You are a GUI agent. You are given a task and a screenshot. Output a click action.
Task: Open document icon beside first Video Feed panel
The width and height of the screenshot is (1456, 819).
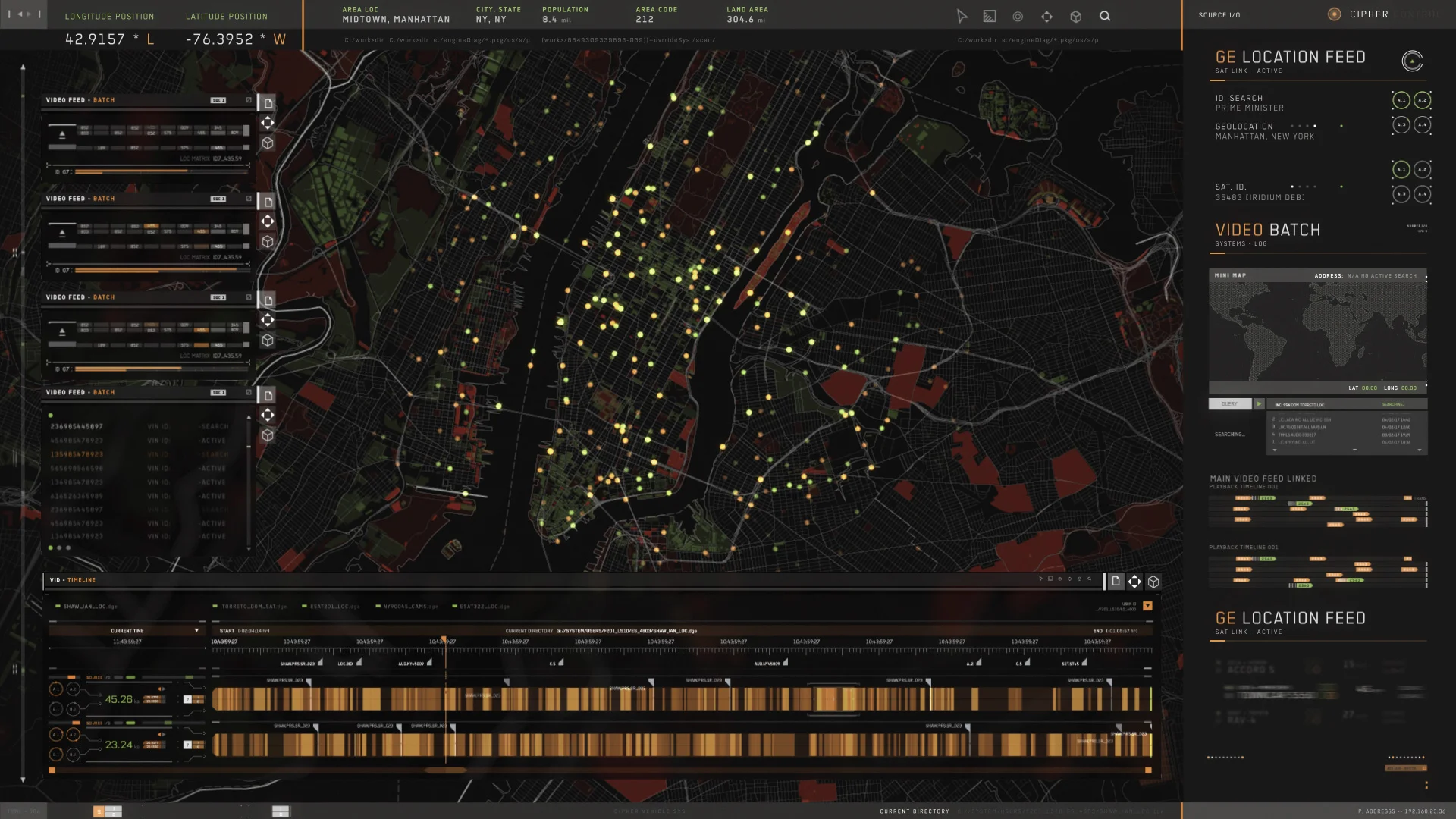[268, 103]
